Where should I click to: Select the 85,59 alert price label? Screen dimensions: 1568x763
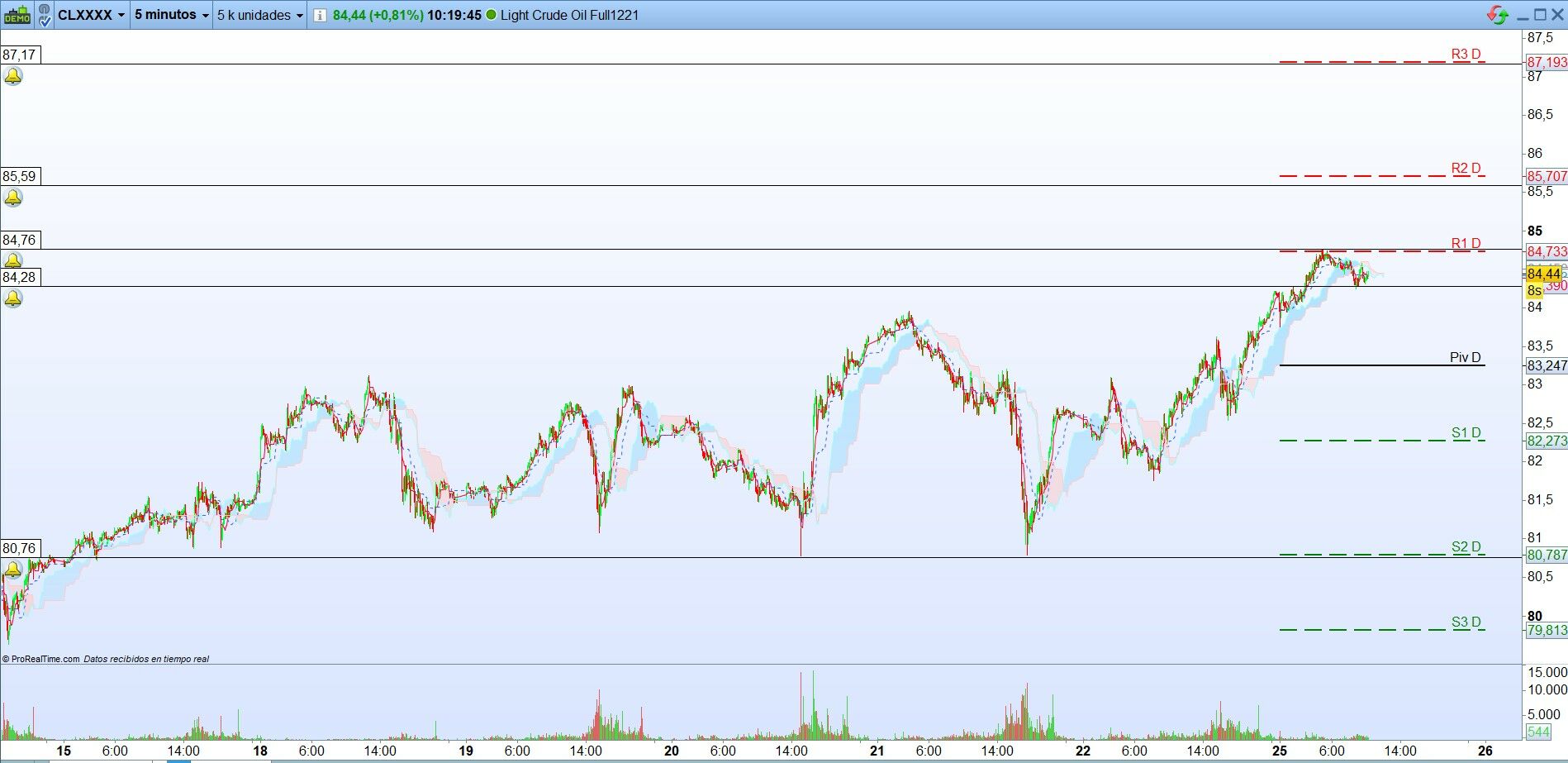pyautogui.click(x=20, y=176)
